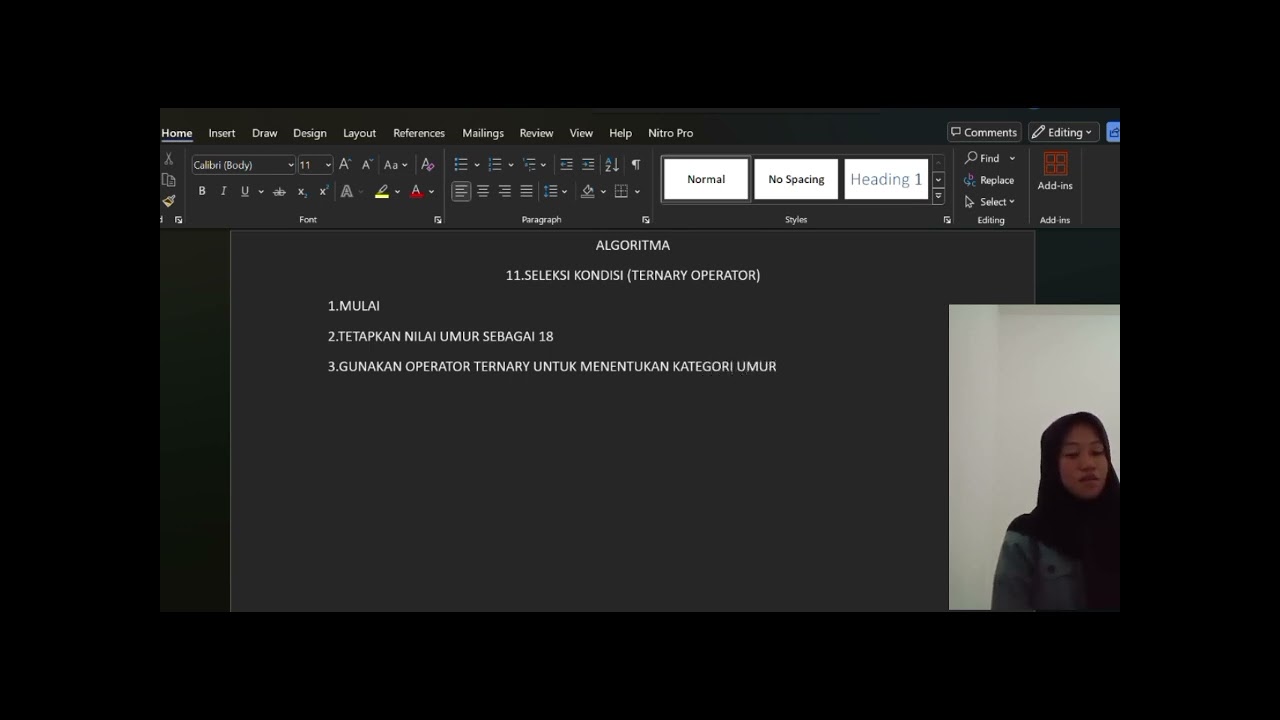Switch to the Layout tab

coord(359,133)
